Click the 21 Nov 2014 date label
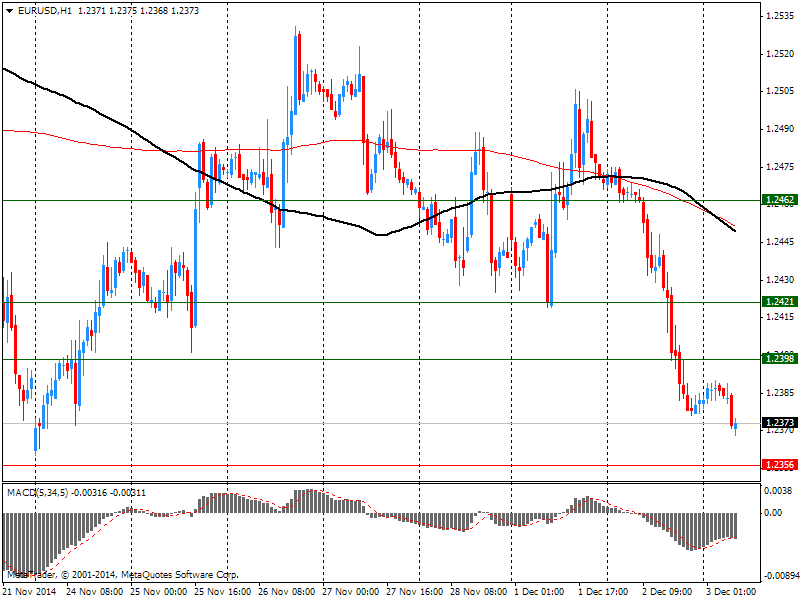The height and width of the screenshot is (600, 800). point(30,592)
